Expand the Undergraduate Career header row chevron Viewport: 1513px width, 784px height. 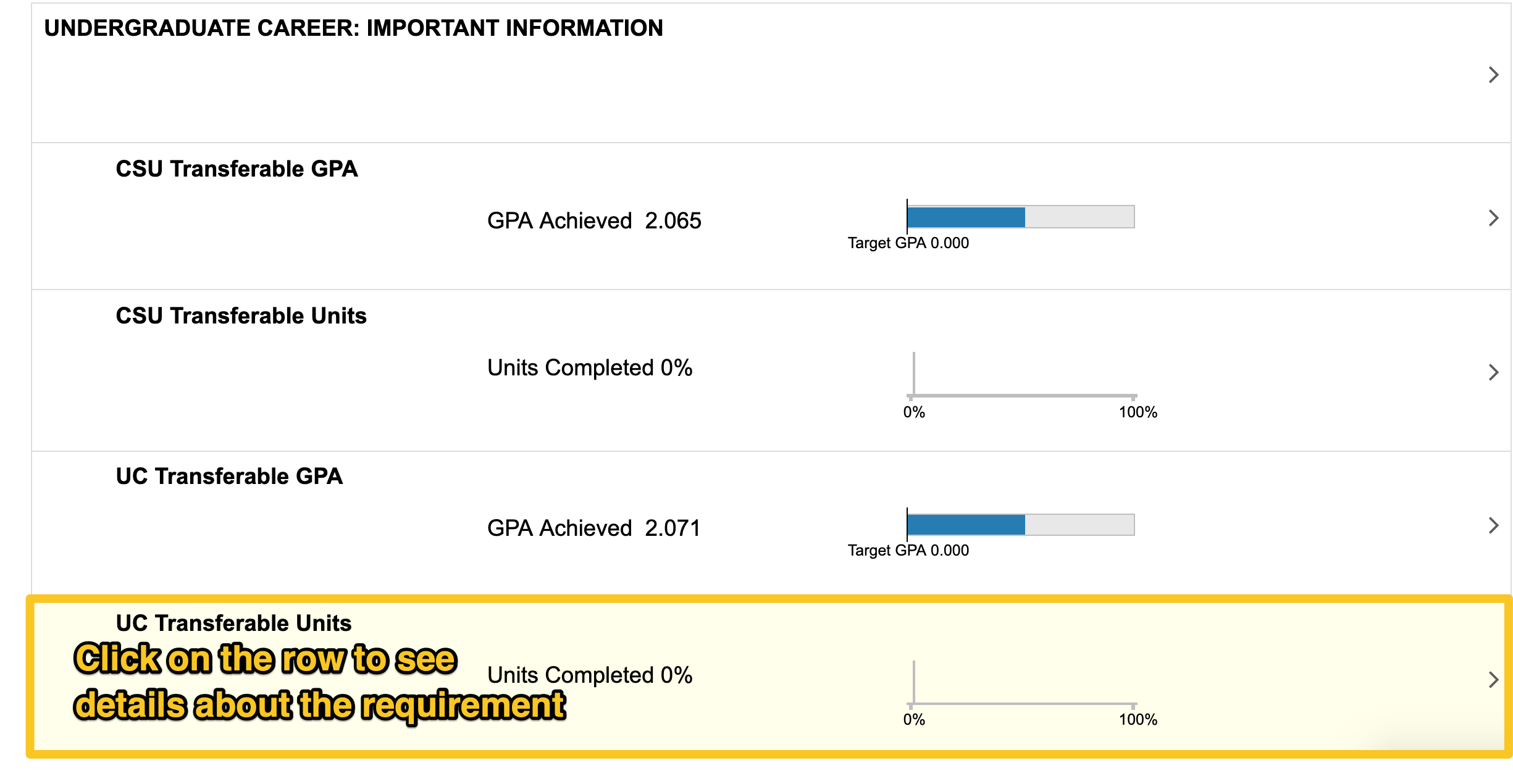tap(1493, 75)
